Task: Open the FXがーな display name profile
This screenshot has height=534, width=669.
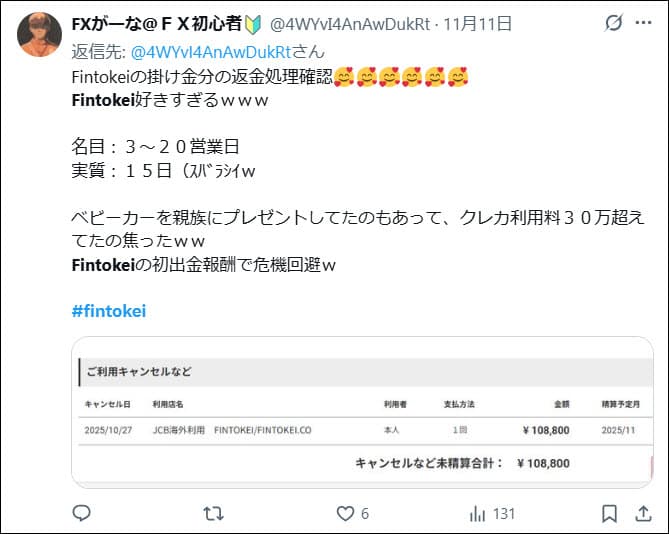Action: pos(157,24)
